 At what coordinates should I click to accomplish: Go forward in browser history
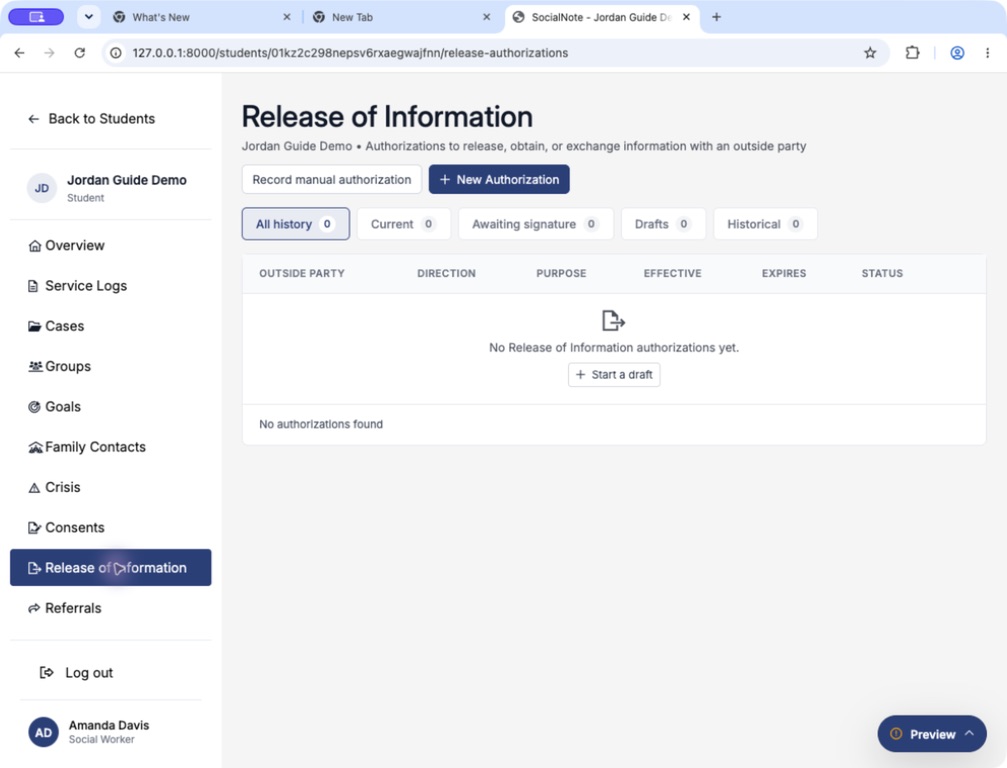(49, 53)
